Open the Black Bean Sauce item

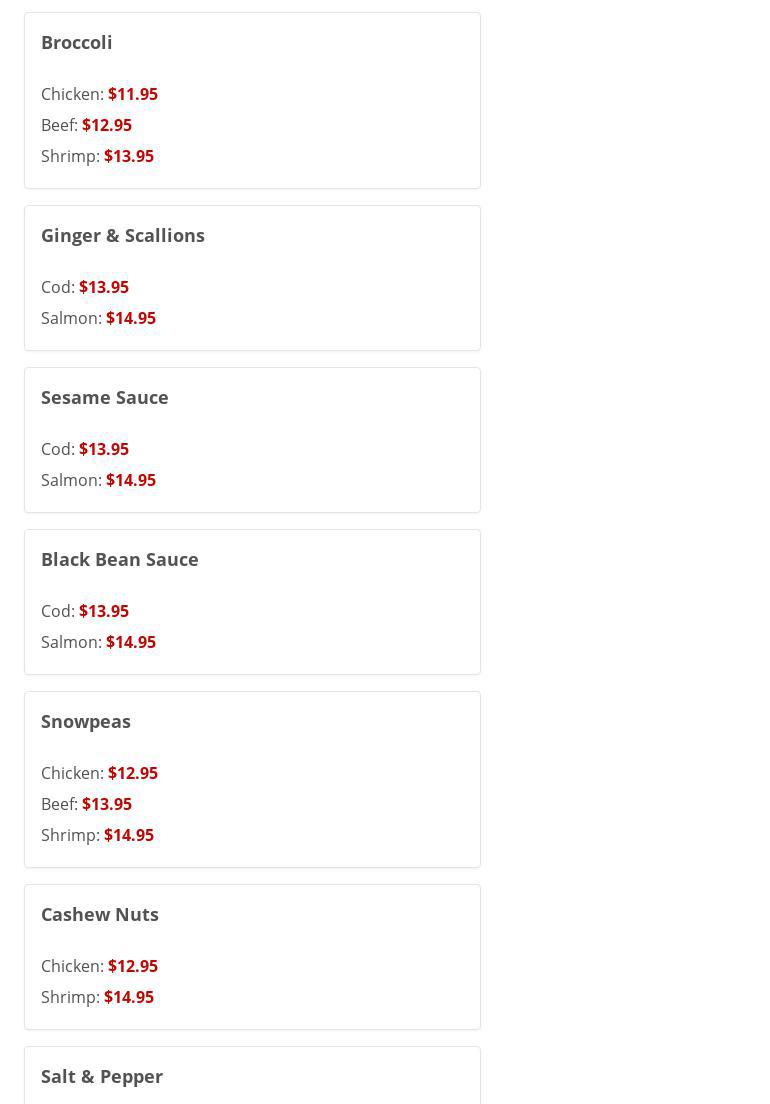coord(120,559)
